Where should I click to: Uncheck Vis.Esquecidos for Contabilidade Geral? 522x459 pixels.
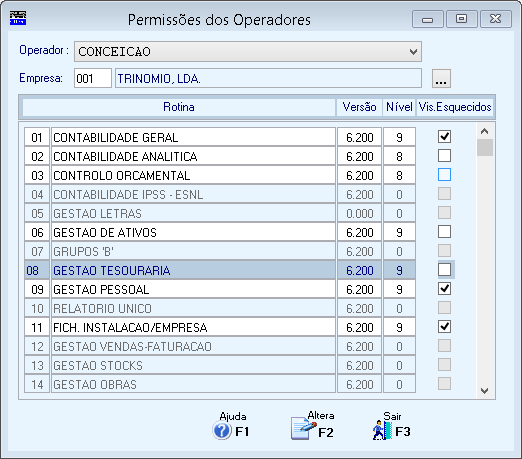pyautogui.click(x=444, y=137)
